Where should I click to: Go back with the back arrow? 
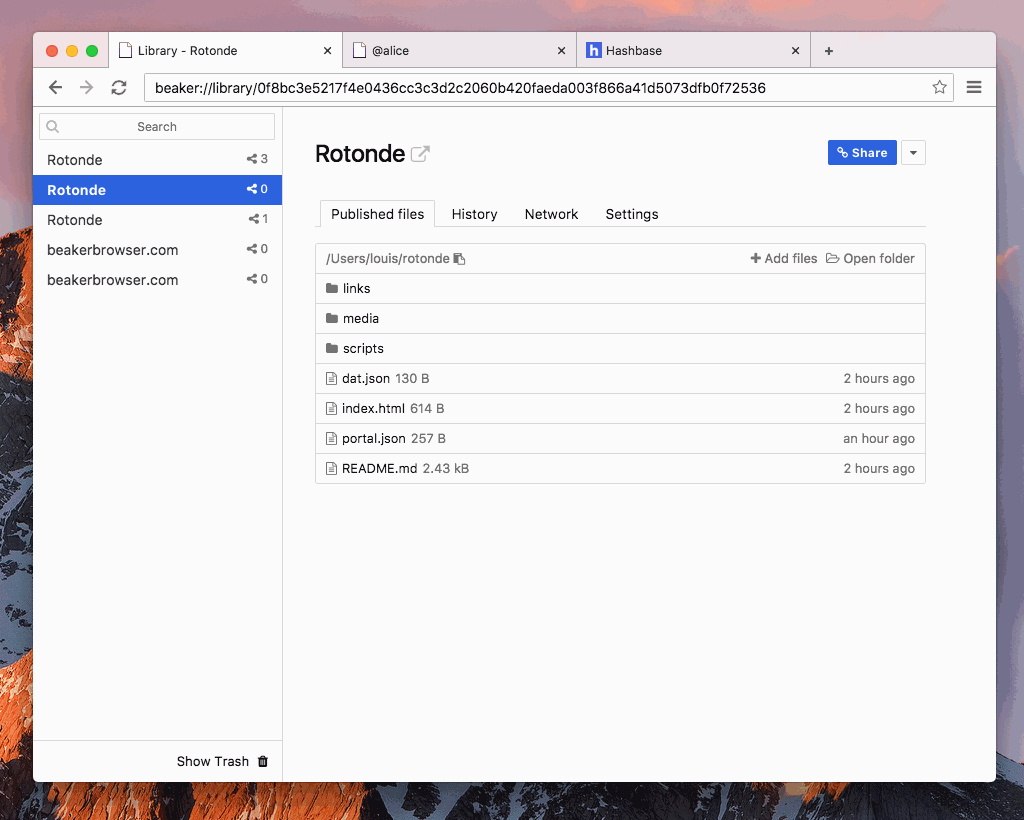(x=56, y=87)
